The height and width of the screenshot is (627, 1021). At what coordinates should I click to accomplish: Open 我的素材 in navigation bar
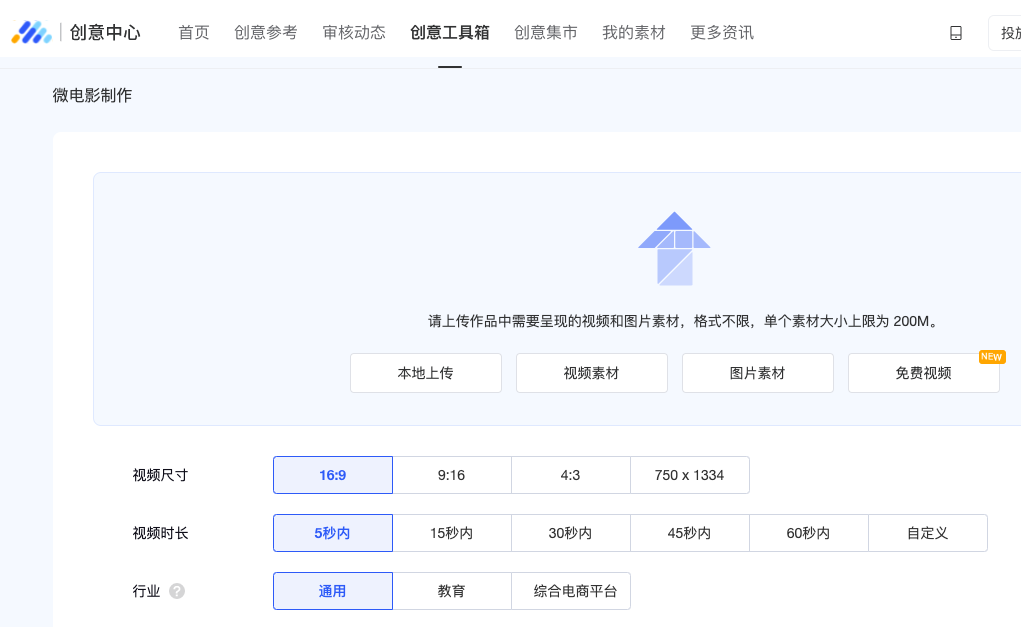pyautogui.click(x=634, y=33)
